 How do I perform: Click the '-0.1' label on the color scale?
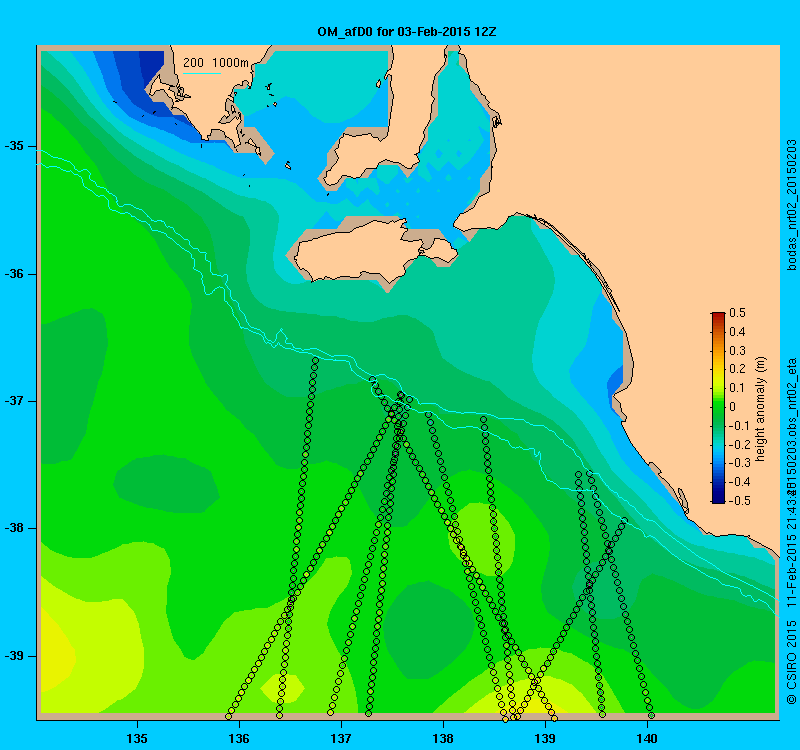(739, 426)
